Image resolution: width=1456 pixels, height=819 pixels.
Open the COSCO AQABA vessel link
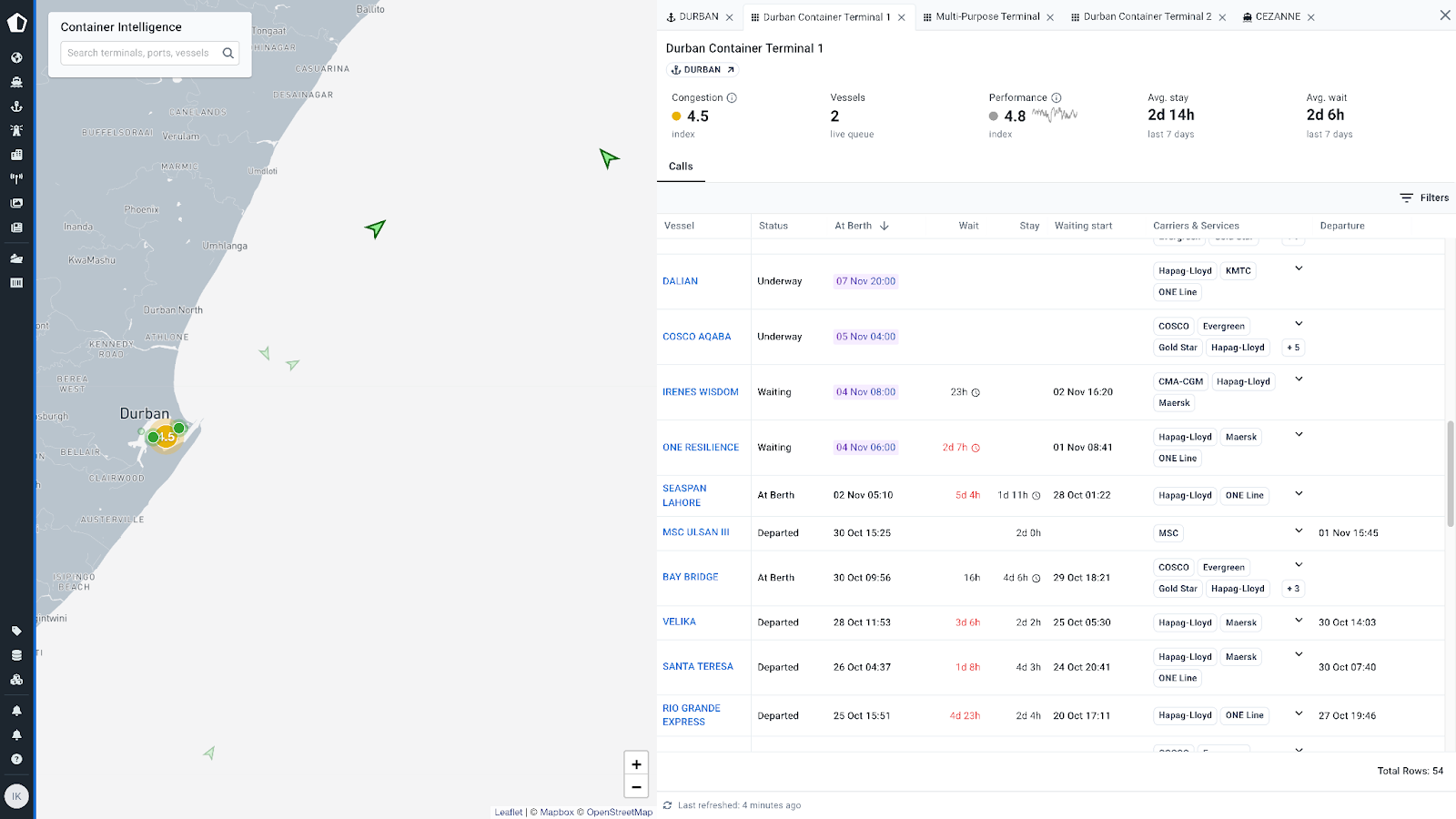(x=696, y=337)
